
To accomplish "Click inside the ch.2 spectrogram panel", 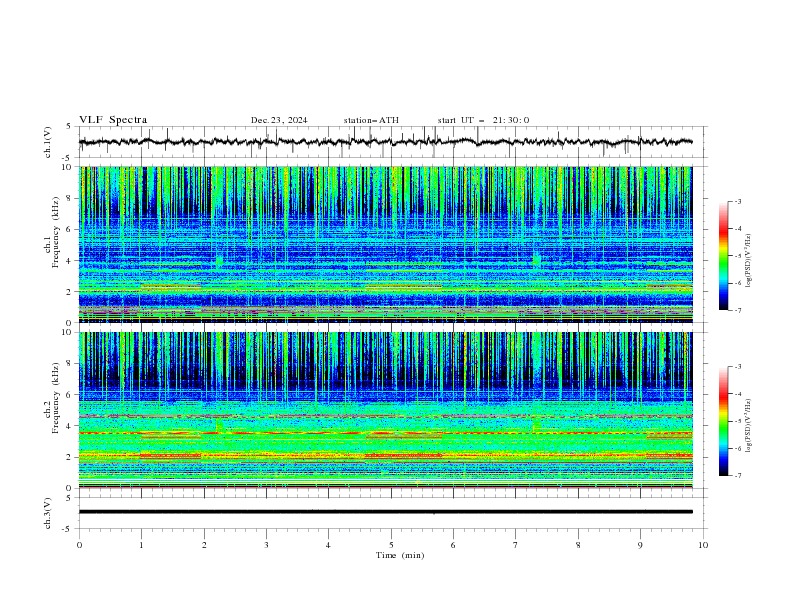I will pyautogui.click(x=386, y=410).
